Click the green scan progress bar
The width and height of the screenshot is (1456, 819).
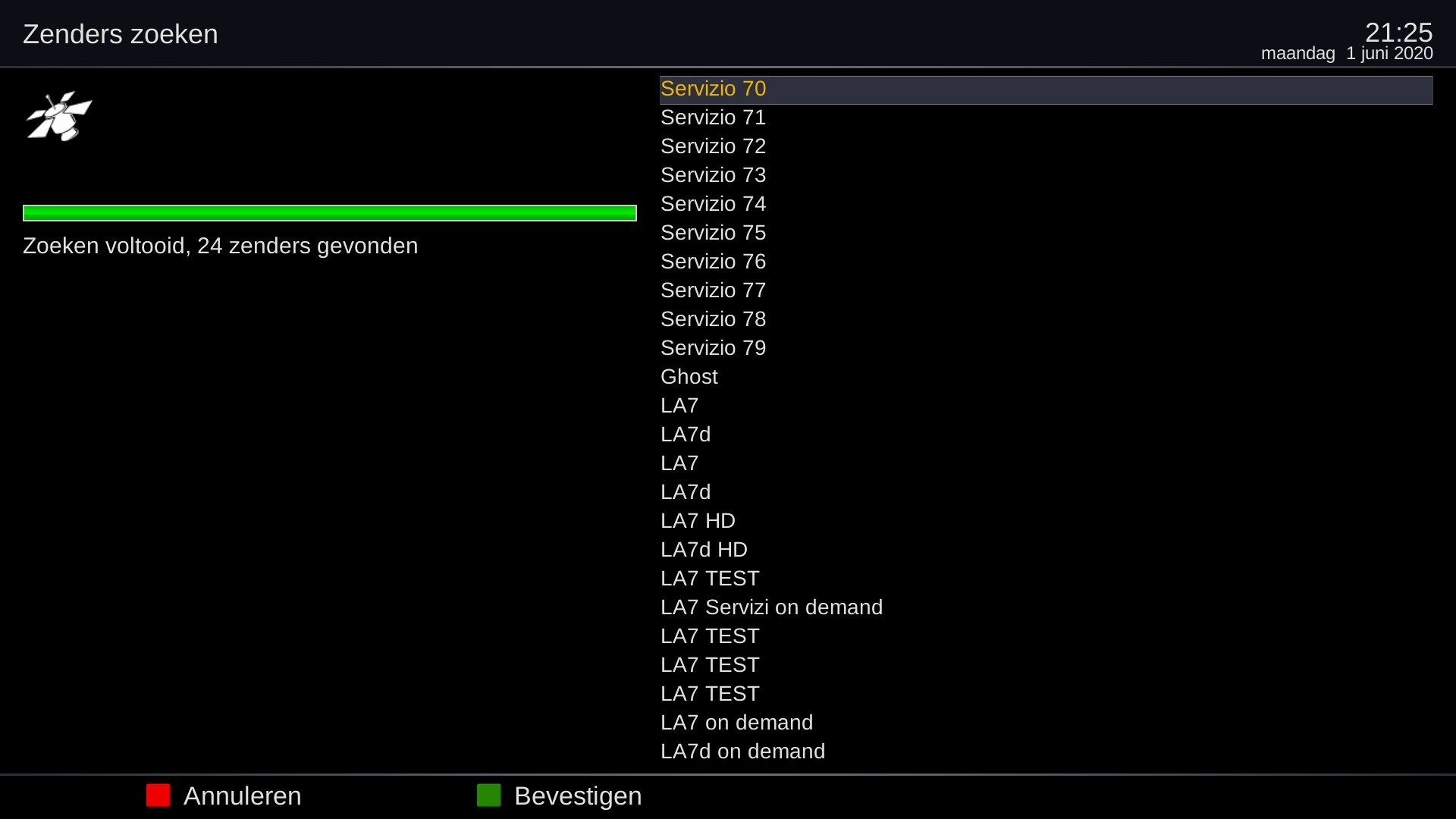pyautogui.click(x=330, y=213)
